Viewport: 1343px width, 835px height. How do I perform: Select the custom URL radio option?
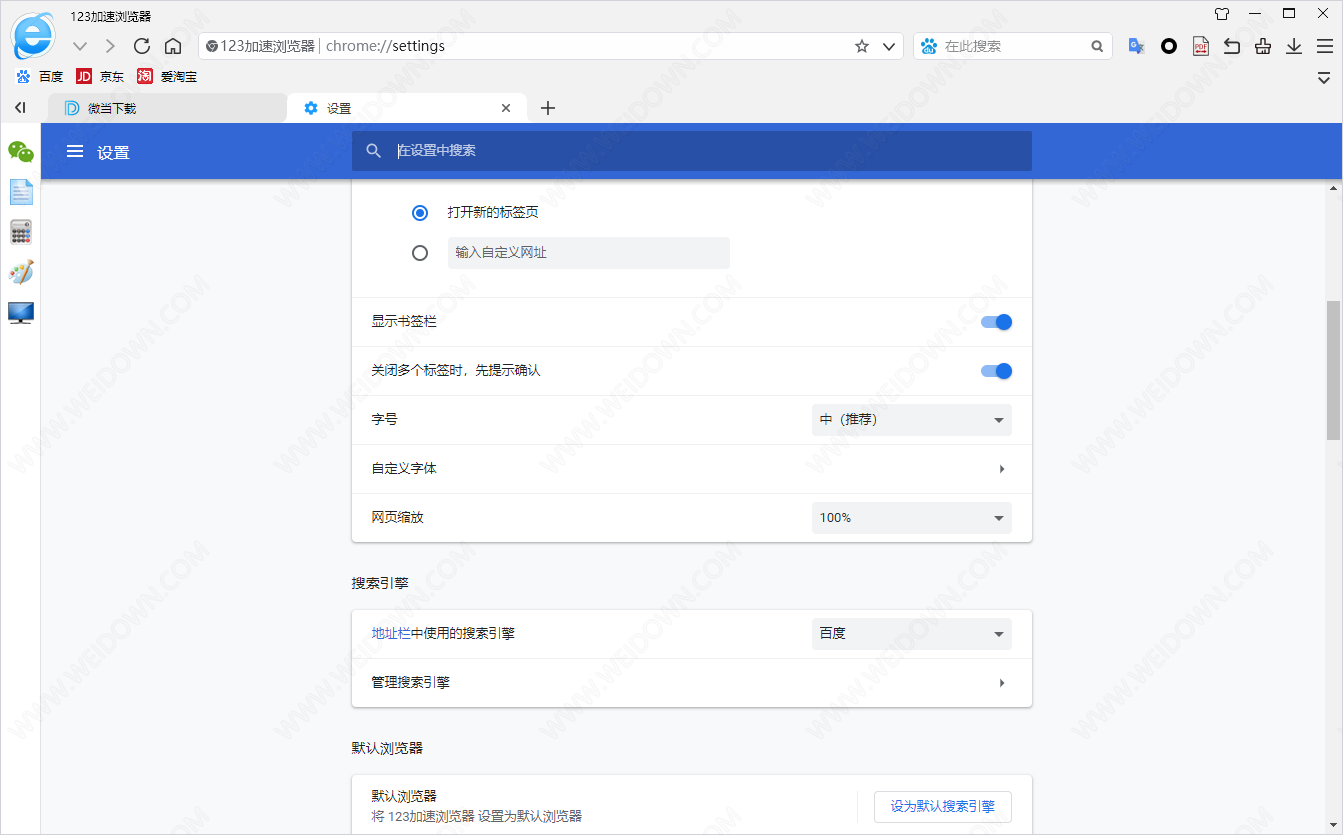420,253
